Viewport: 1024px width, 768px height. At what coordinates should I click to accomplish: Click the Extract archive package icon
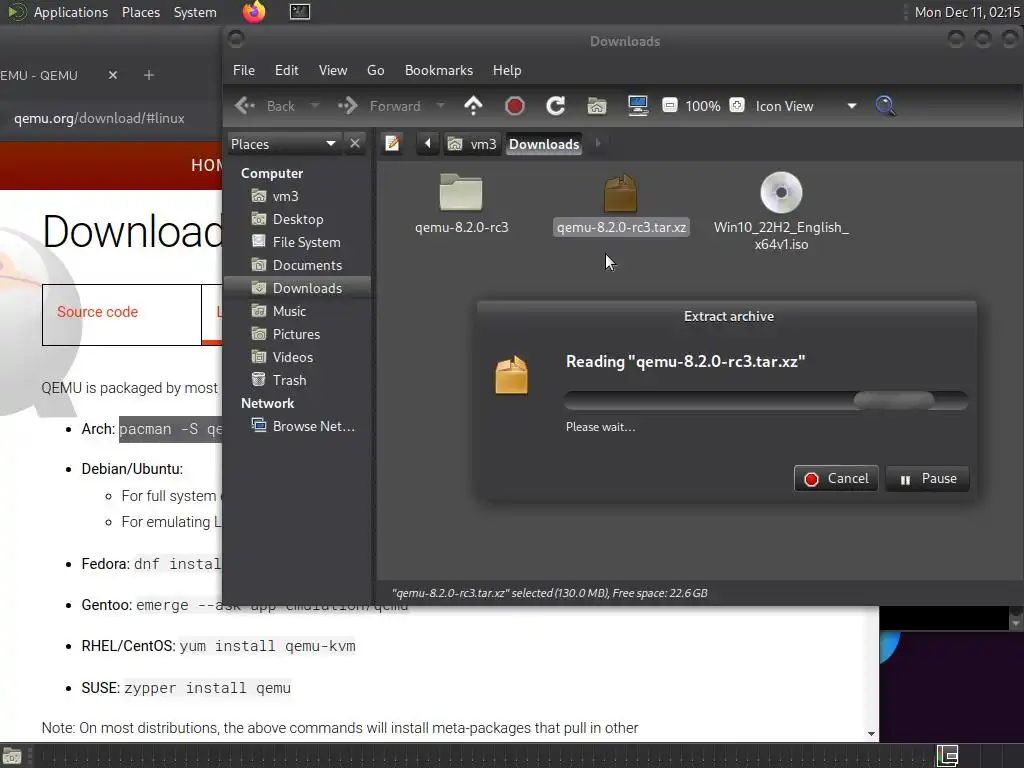(511, 375)
